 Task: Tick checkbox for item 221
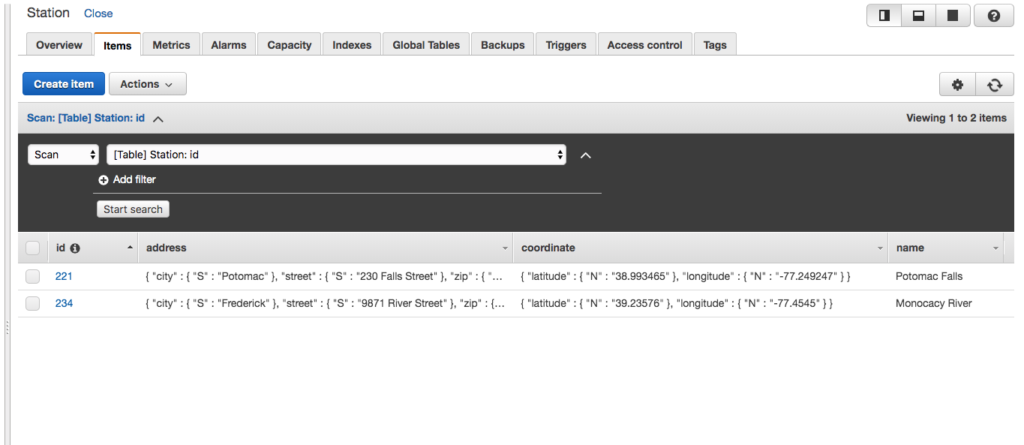click(33, 276)
